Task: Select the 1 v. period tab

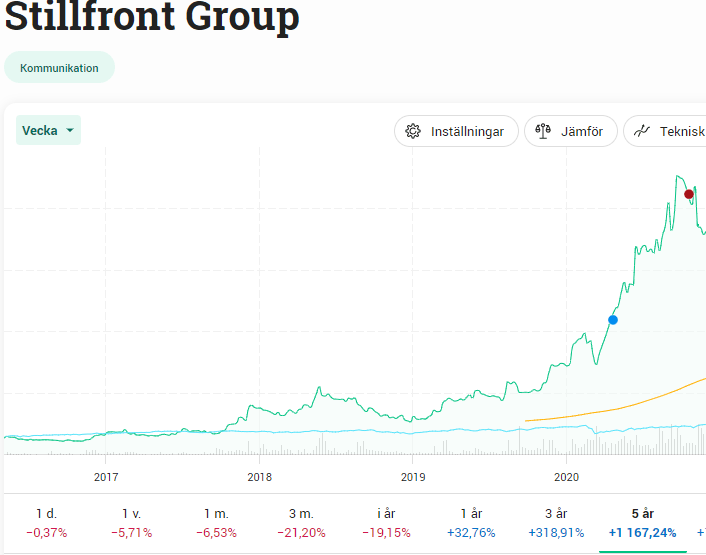Action: [132, 522]
